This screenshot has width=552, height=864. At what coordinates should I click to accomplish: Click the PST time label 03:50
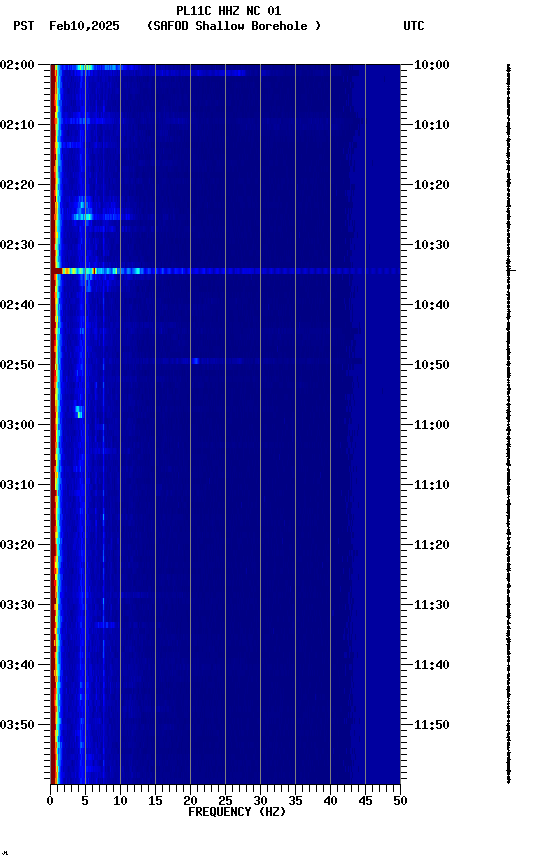click(17, 725)
